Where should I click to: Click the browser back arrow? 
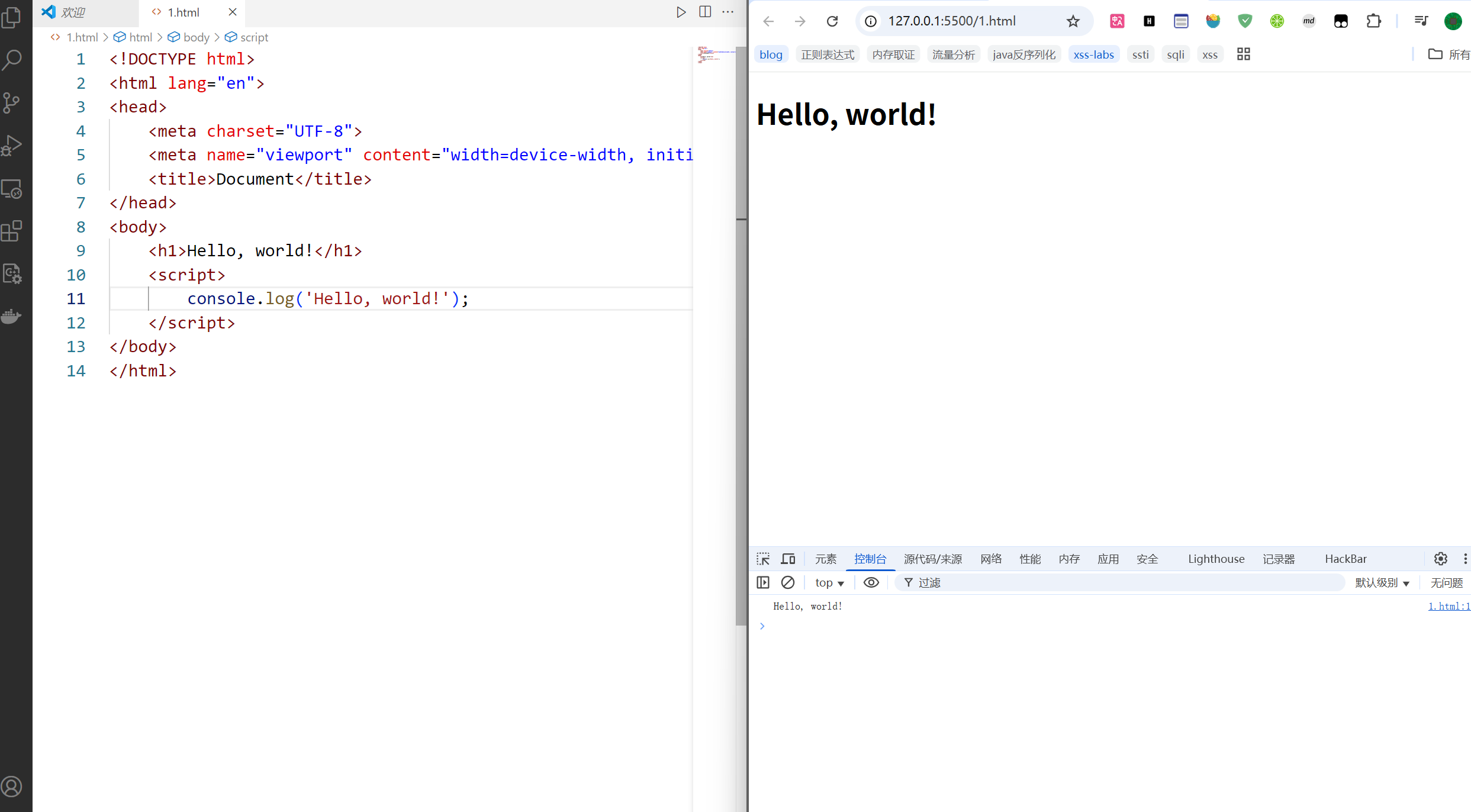768,21
